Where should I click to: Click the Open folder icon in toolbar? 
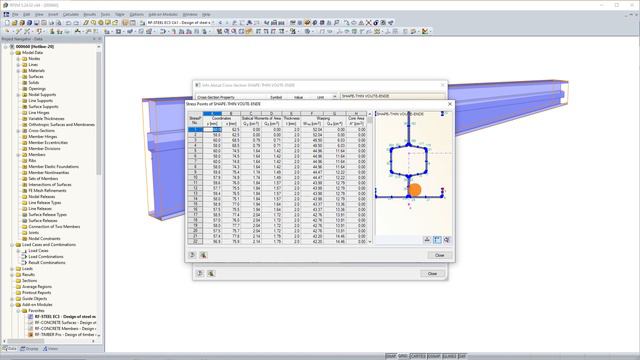coord(14,23)
